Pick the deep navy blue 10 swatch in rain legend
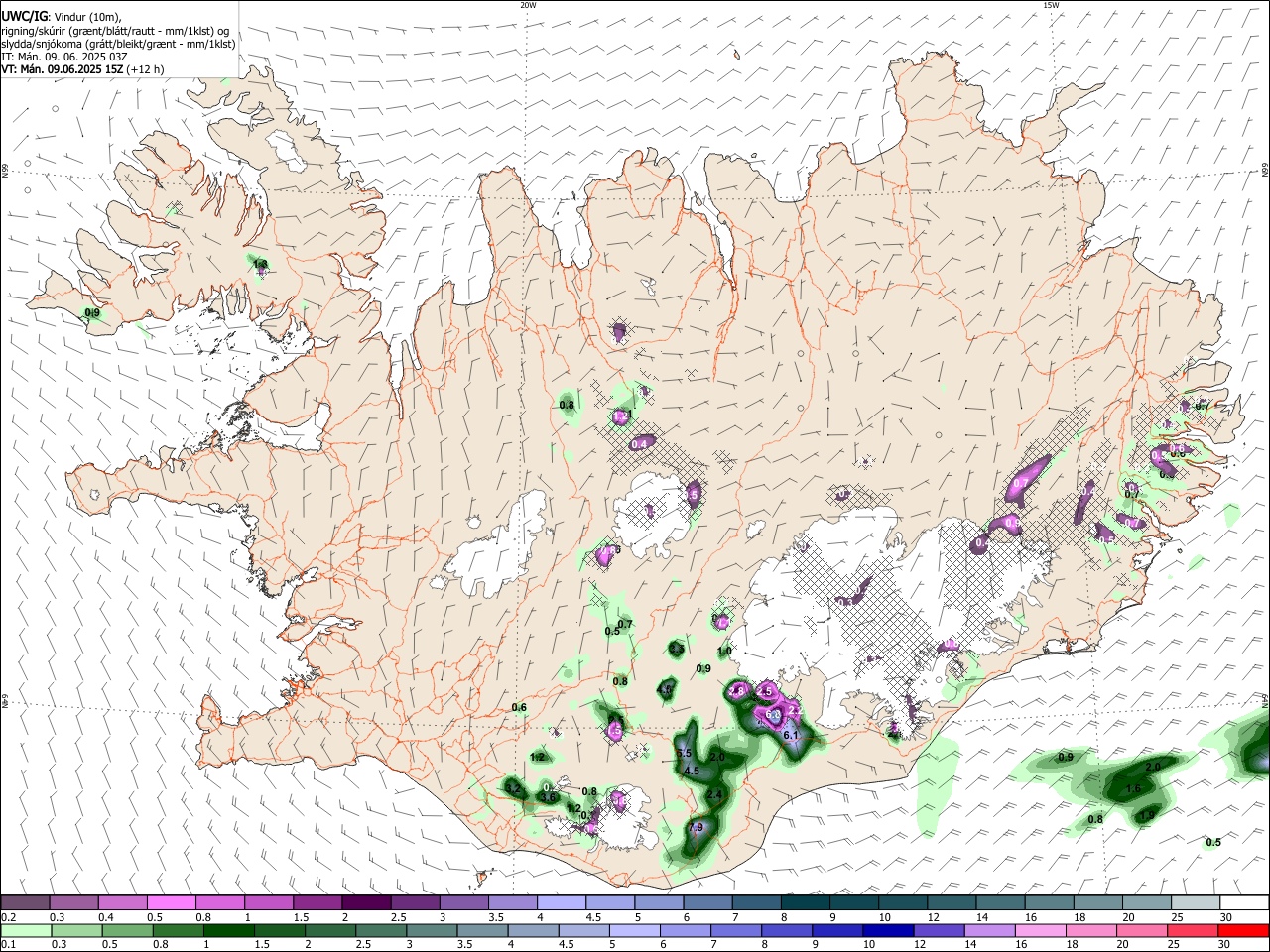This screenshot has height=952, width=1270. pyautogui.click(x=889, y=931)
